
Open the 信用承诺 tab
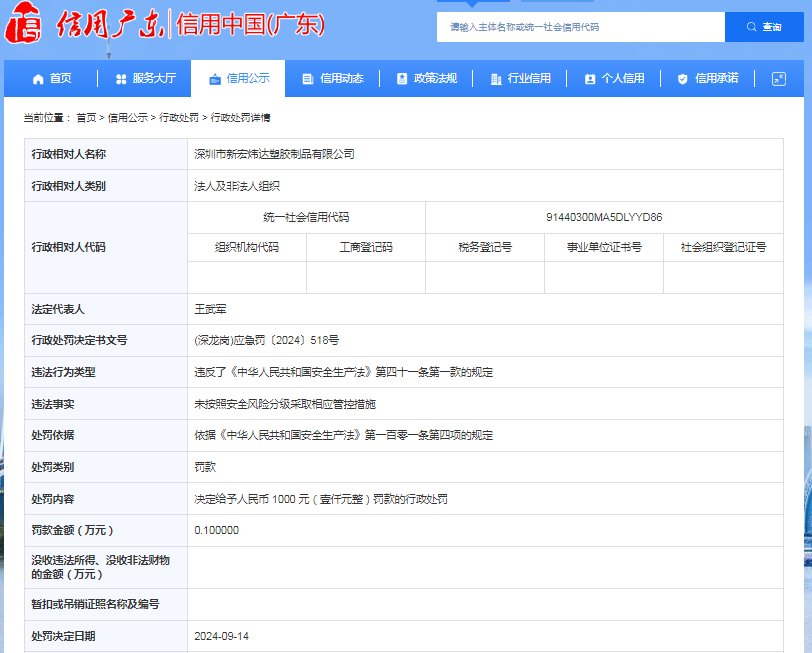click(x=707, y=78)
